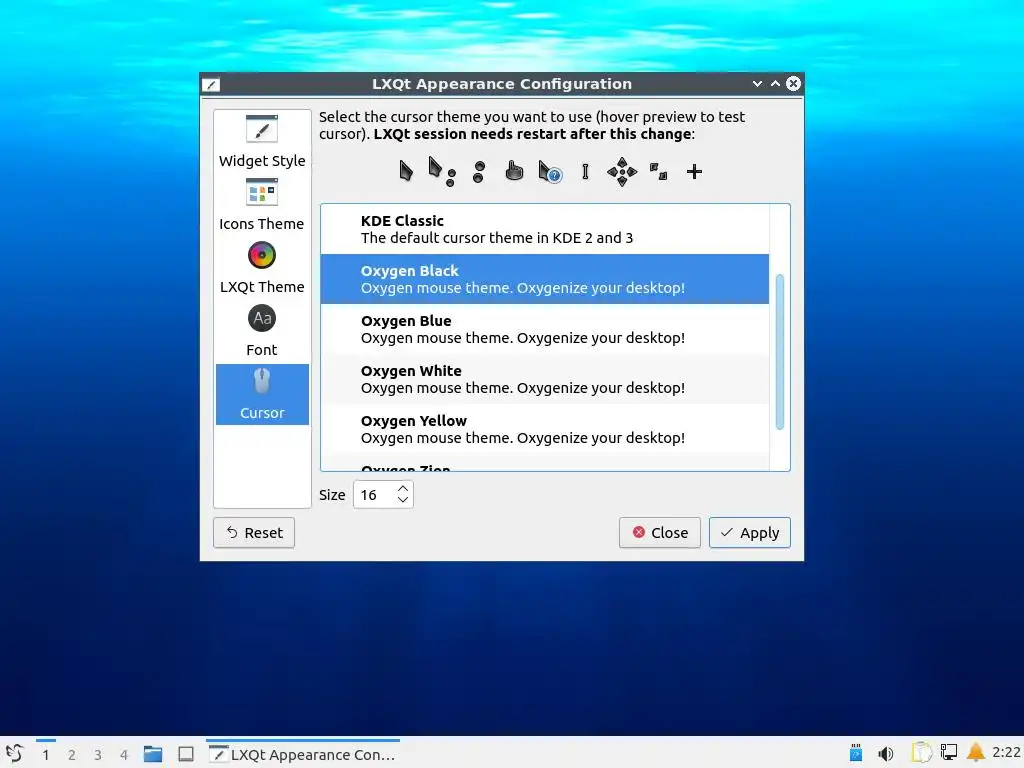This screenshot has height=768, width=1024.
Task: Click the cursor theme list scrollbar
Action: pyautogui.click(x=779, y=351)
